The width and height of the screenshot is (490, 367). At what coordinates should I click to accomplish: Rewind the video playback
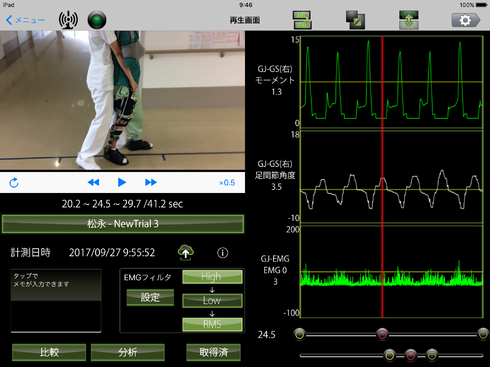click(x=93, y=182)
